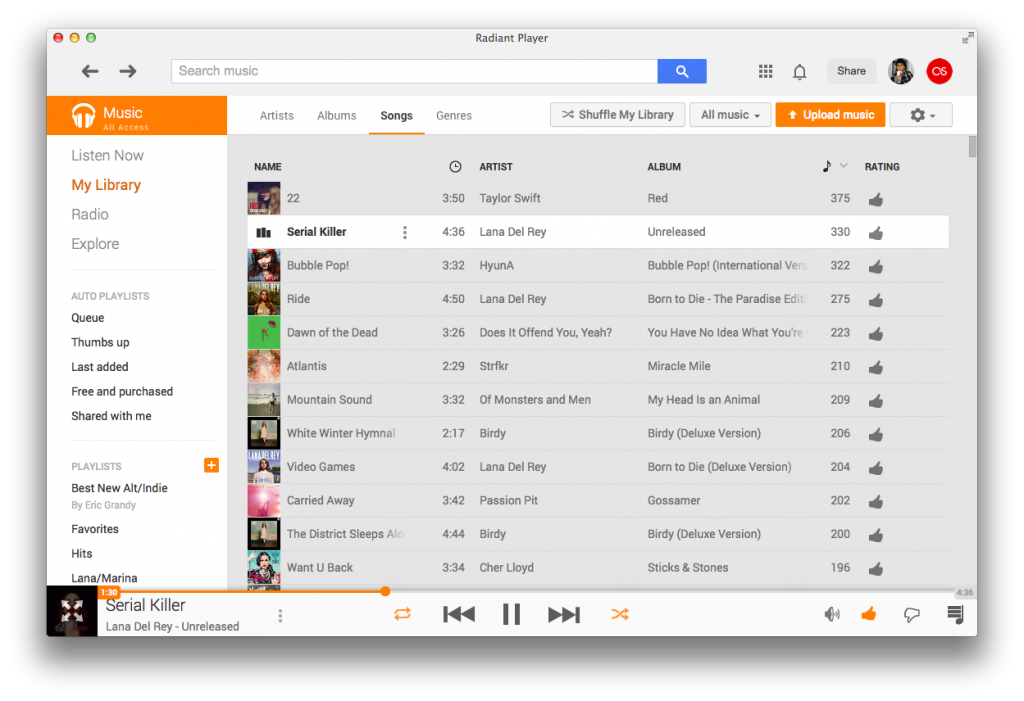Pause the current song
This screenshot has height=701, width=1024.
[x=511, y=614]
